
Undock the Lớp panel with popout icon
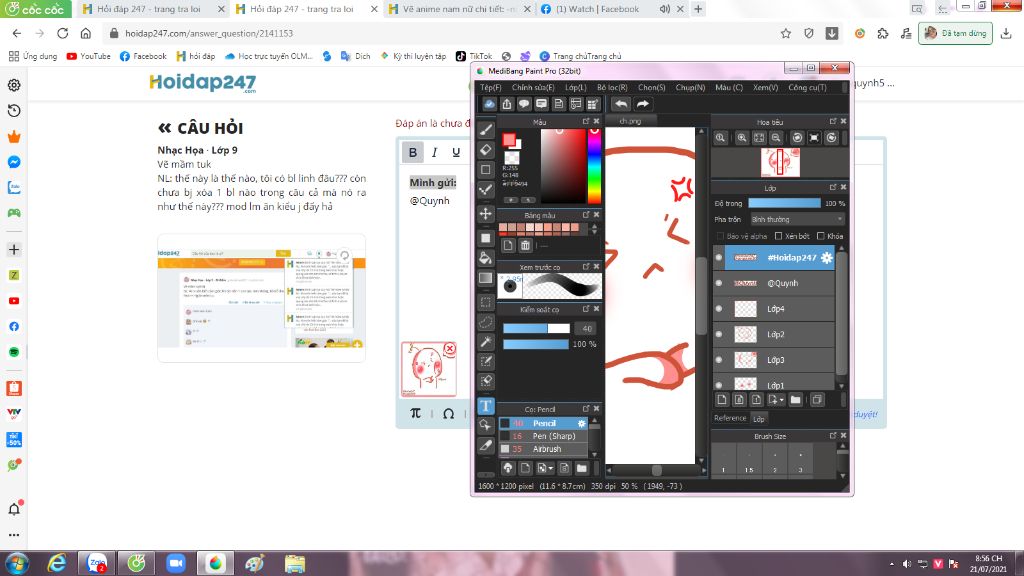833,187
